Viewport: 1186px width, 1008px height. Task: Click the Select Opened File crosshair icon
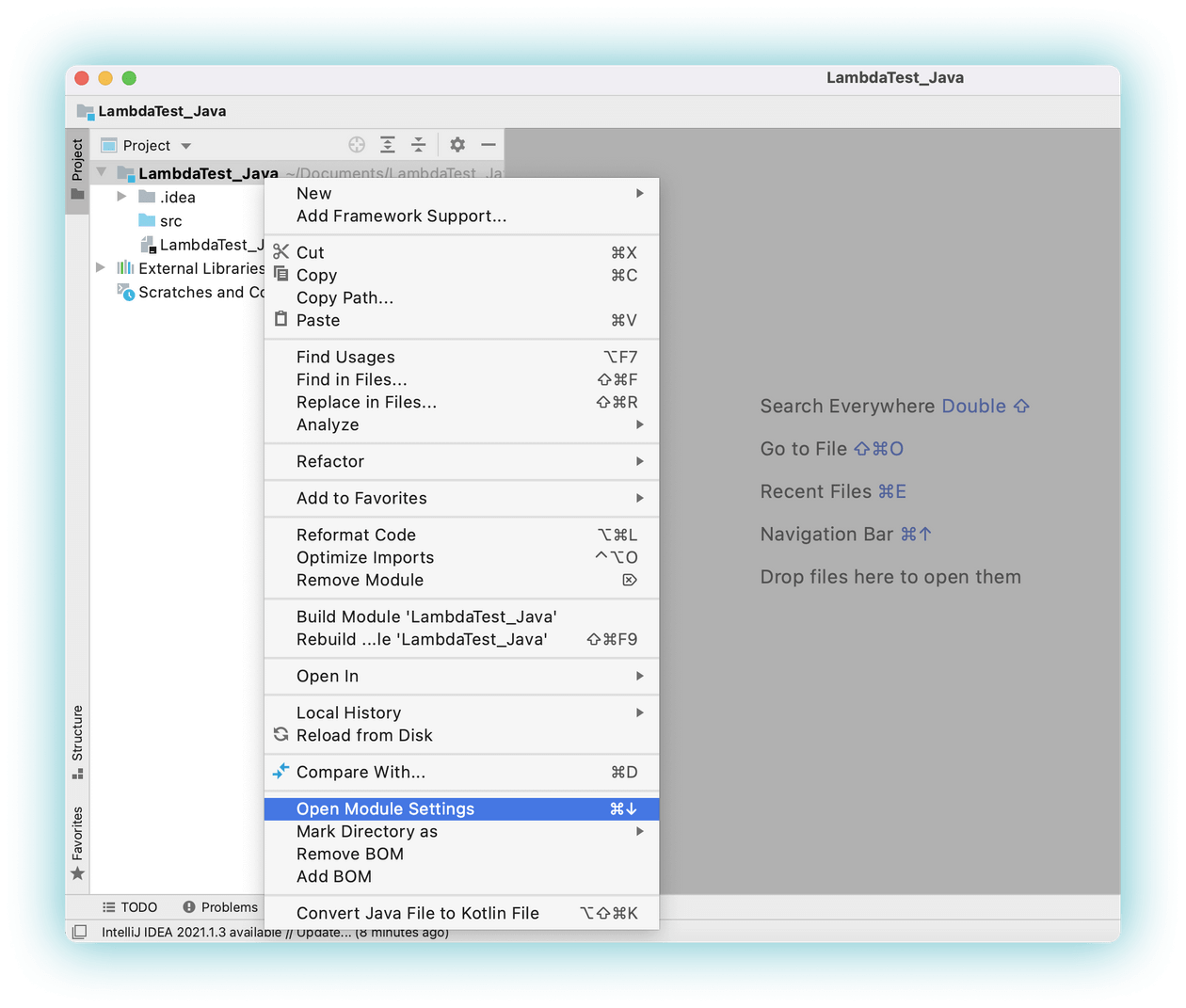click(x=357, y=144)
